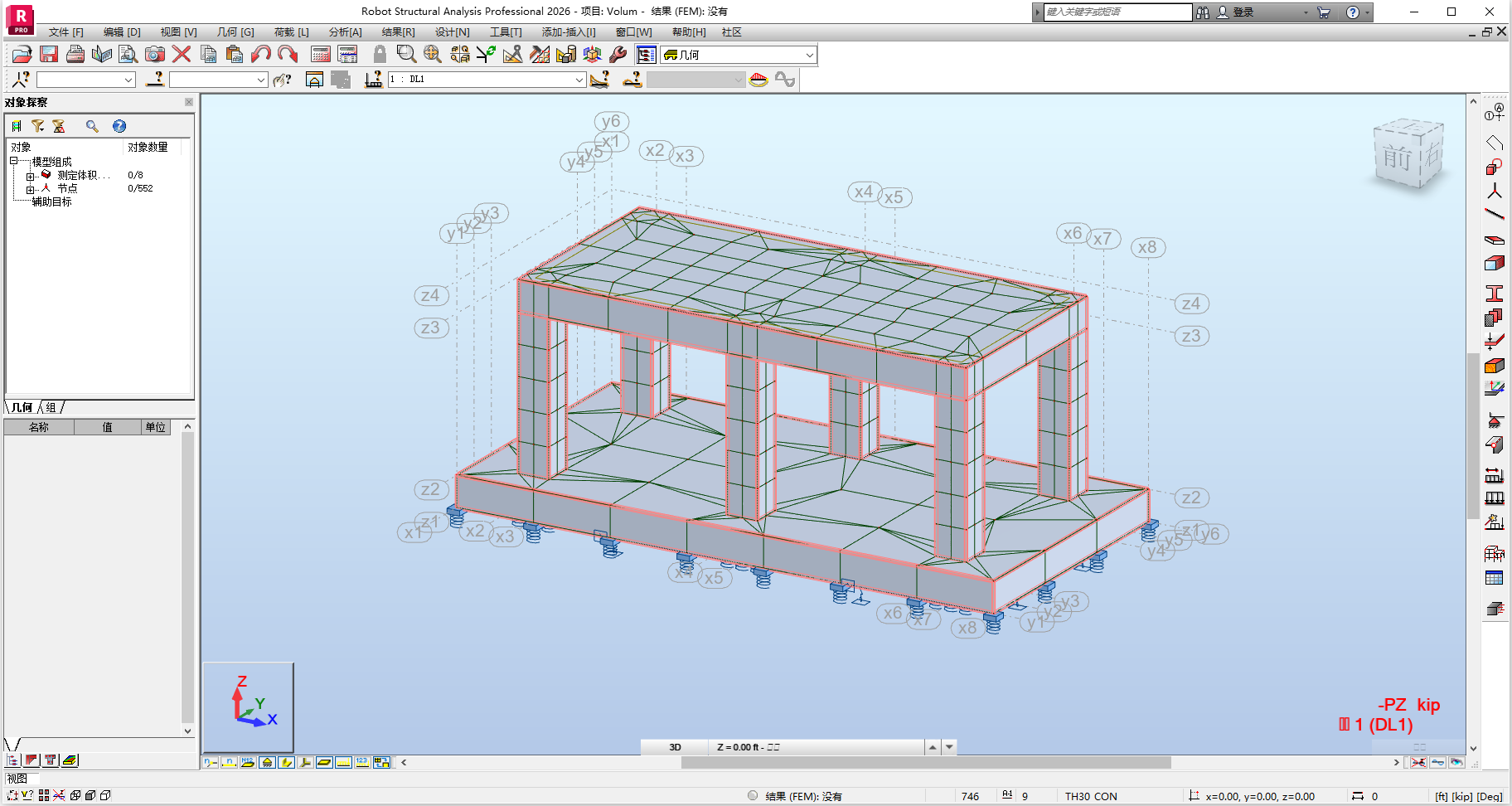1512x806 pixels.
Task: Expand the 节点 tree item
Action: pos(30,189)
